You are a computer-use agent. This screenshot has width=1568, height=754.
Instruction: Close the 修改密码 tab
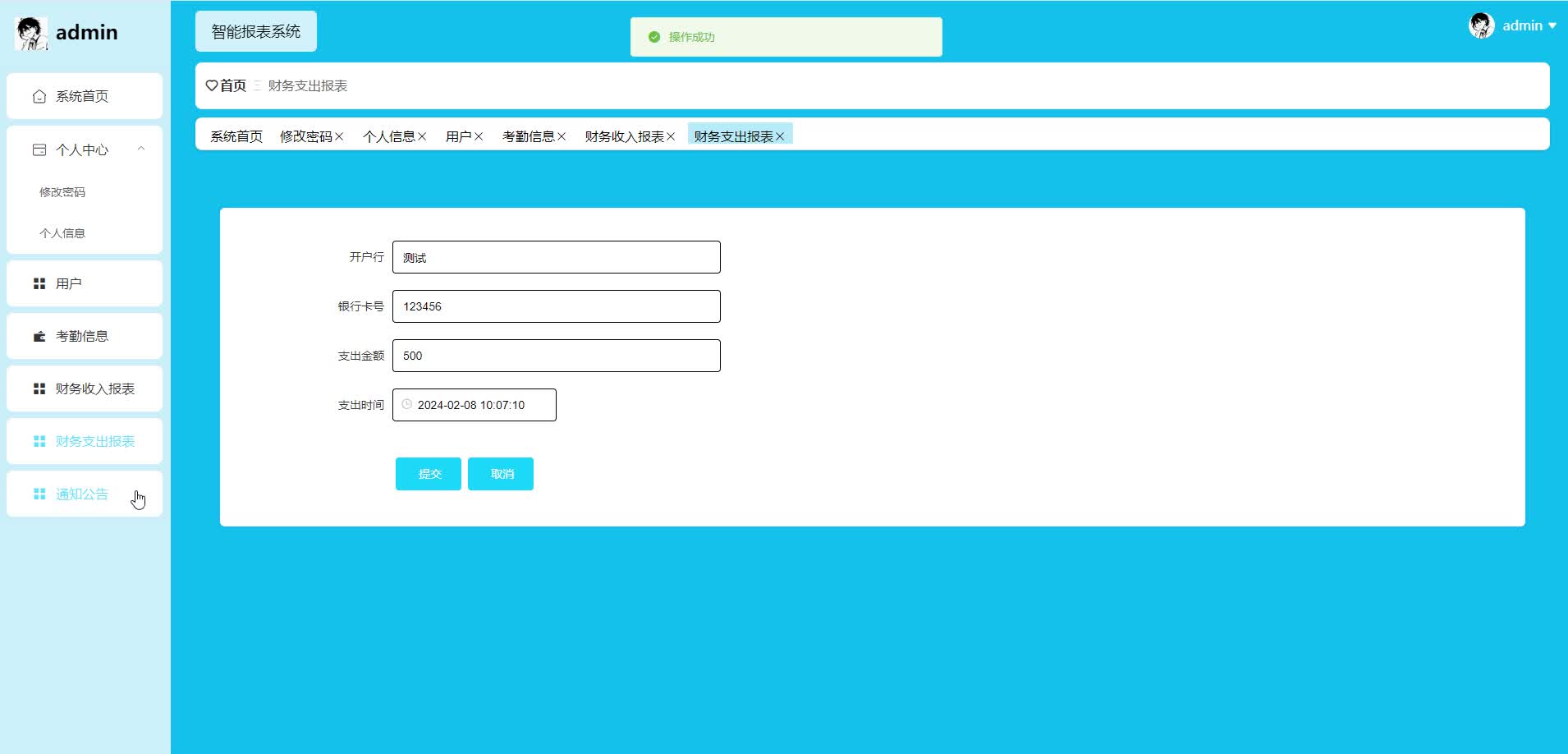[x=339, y=136]
